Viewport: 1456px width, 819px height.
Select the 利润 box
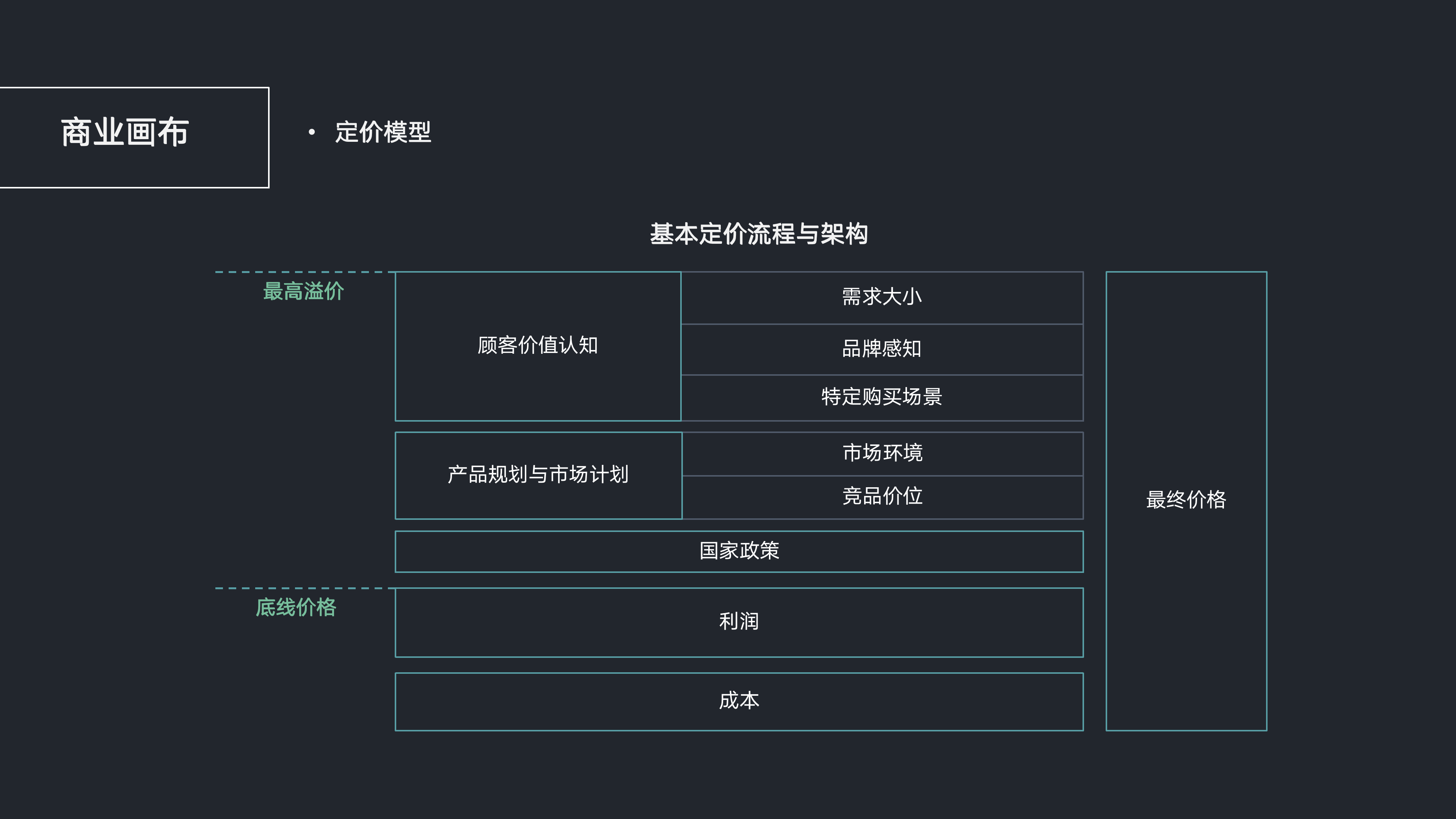[x=739, y=622]
